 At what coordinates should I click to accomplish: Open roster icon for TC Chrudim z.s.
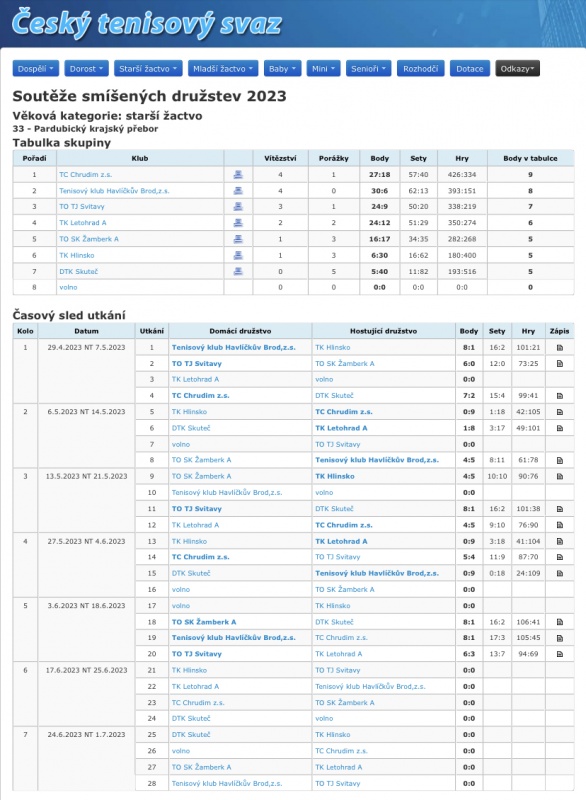point(238,174)
